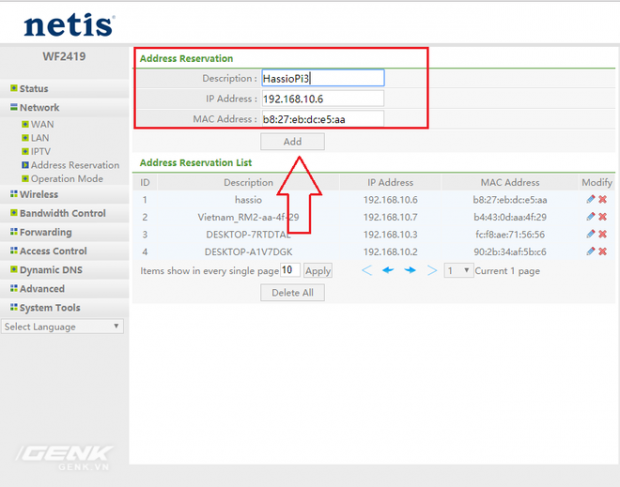Go to the next page arrow
Screen dimensions: 620x487
pos(410,271)
